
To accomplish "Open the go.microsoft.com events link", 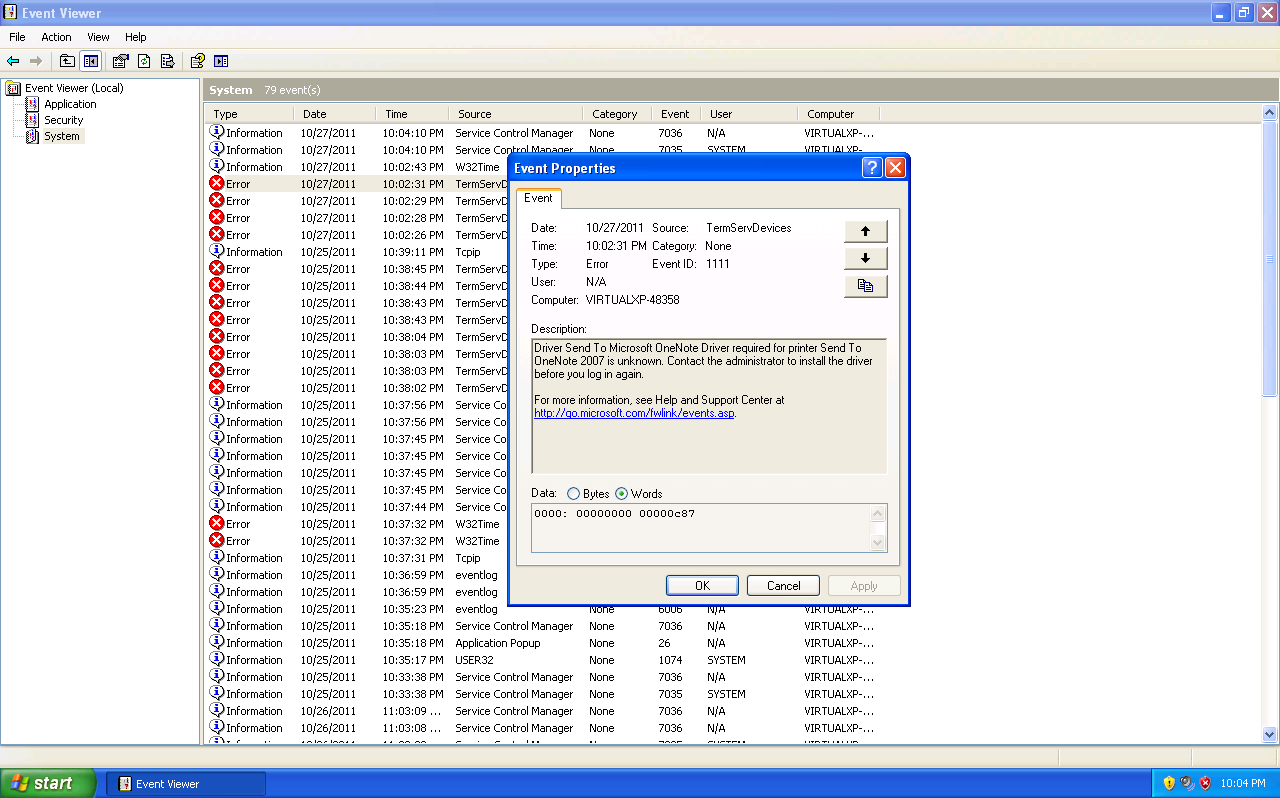I will [x=634, y=412].
